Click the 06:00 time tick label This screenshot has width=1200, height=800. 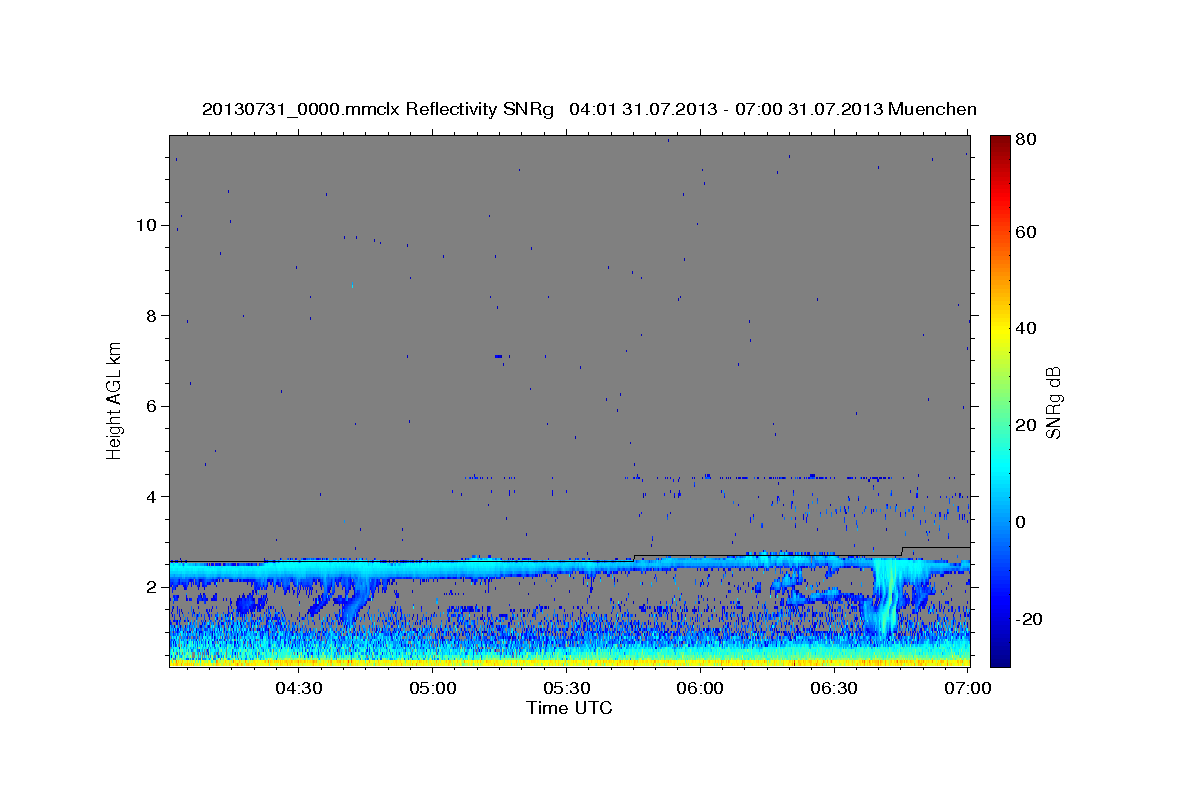click(x=700, y=688)
